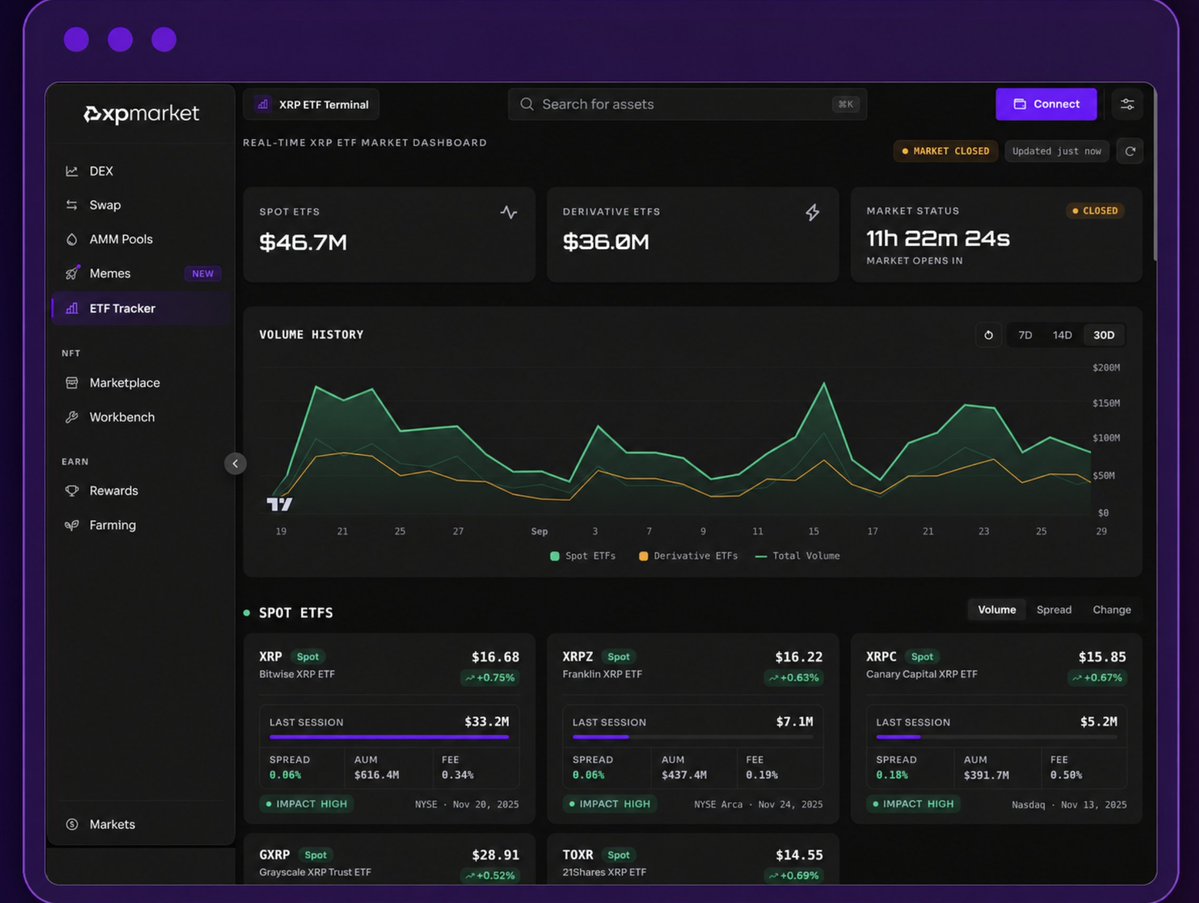This screenshot has height=903, width=1199.
Task: Click the refresh icon near Updated just now
Action: pos(1129,151)
